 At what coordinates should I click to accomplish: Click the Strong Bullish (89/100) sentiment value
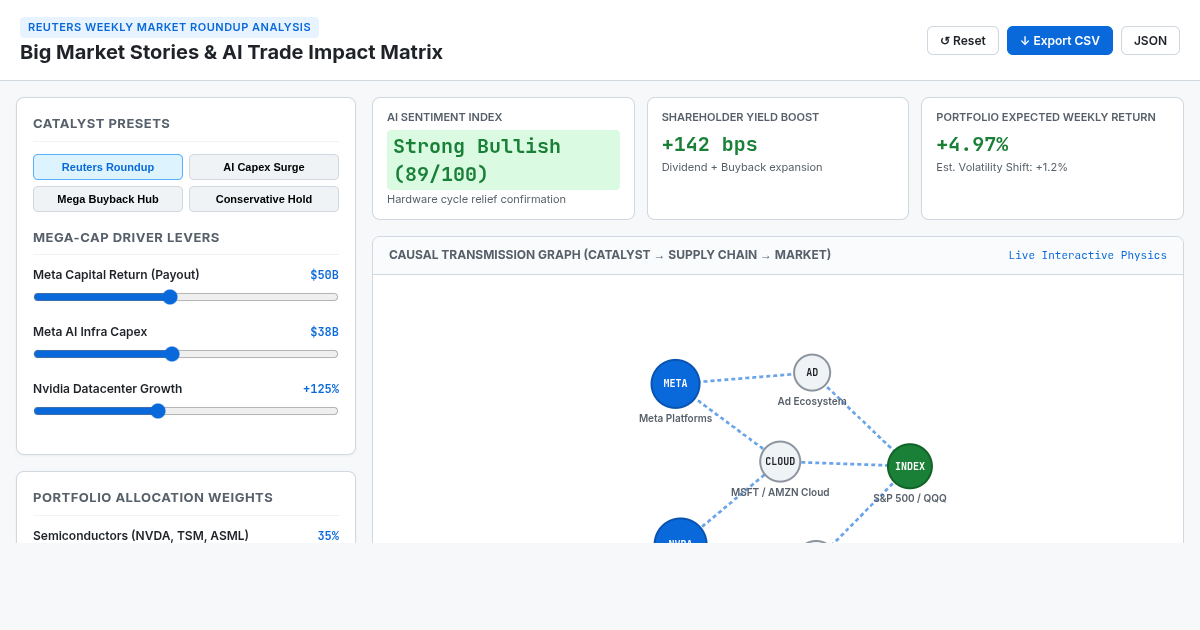503,160
